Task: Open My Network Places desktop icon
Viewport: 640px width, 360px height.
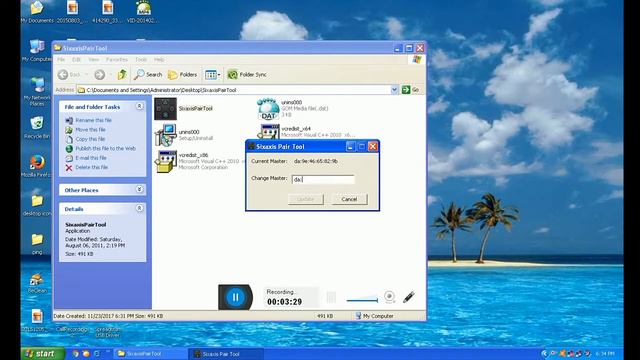Action: point(37,91)
